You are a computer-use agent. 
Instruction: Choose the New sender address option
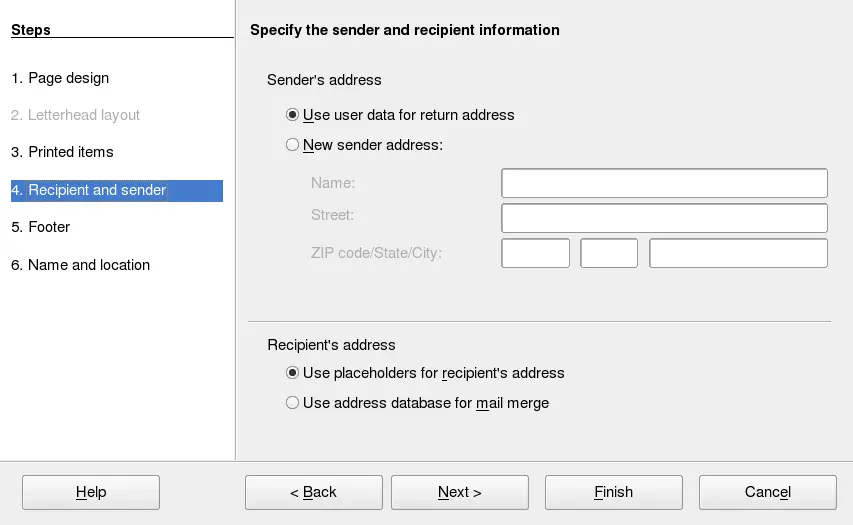click(293, 145)
